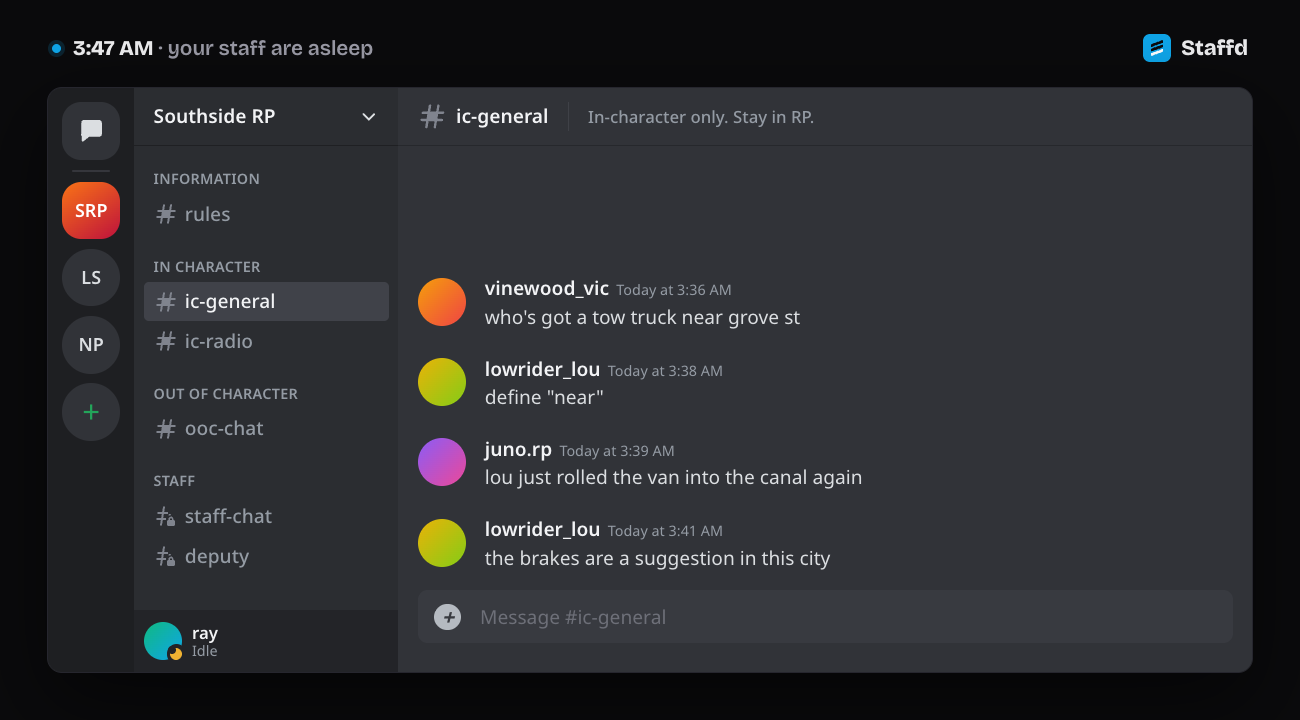
Task: Switch to the LS server
Action: pos(91,277)
